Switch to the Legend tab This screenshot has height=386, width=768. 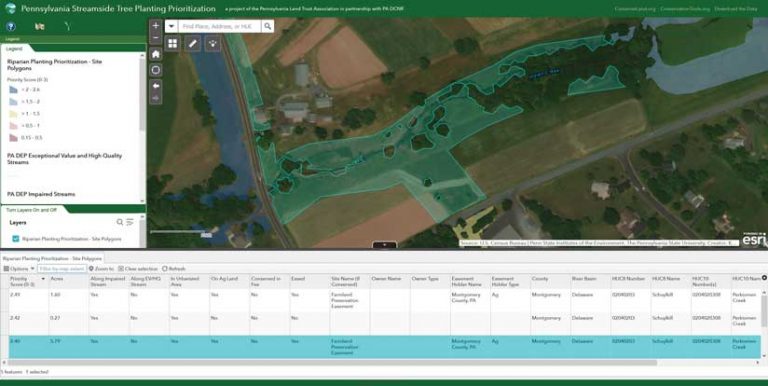coord(14,48)
